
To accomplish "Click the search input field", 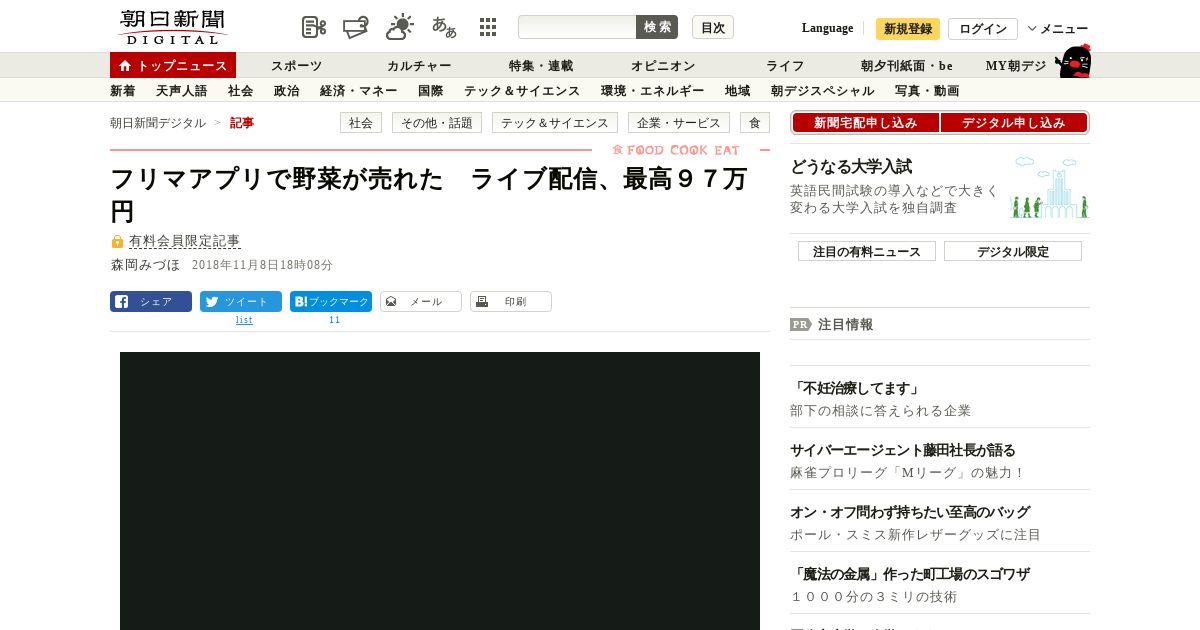I will 577,27.
